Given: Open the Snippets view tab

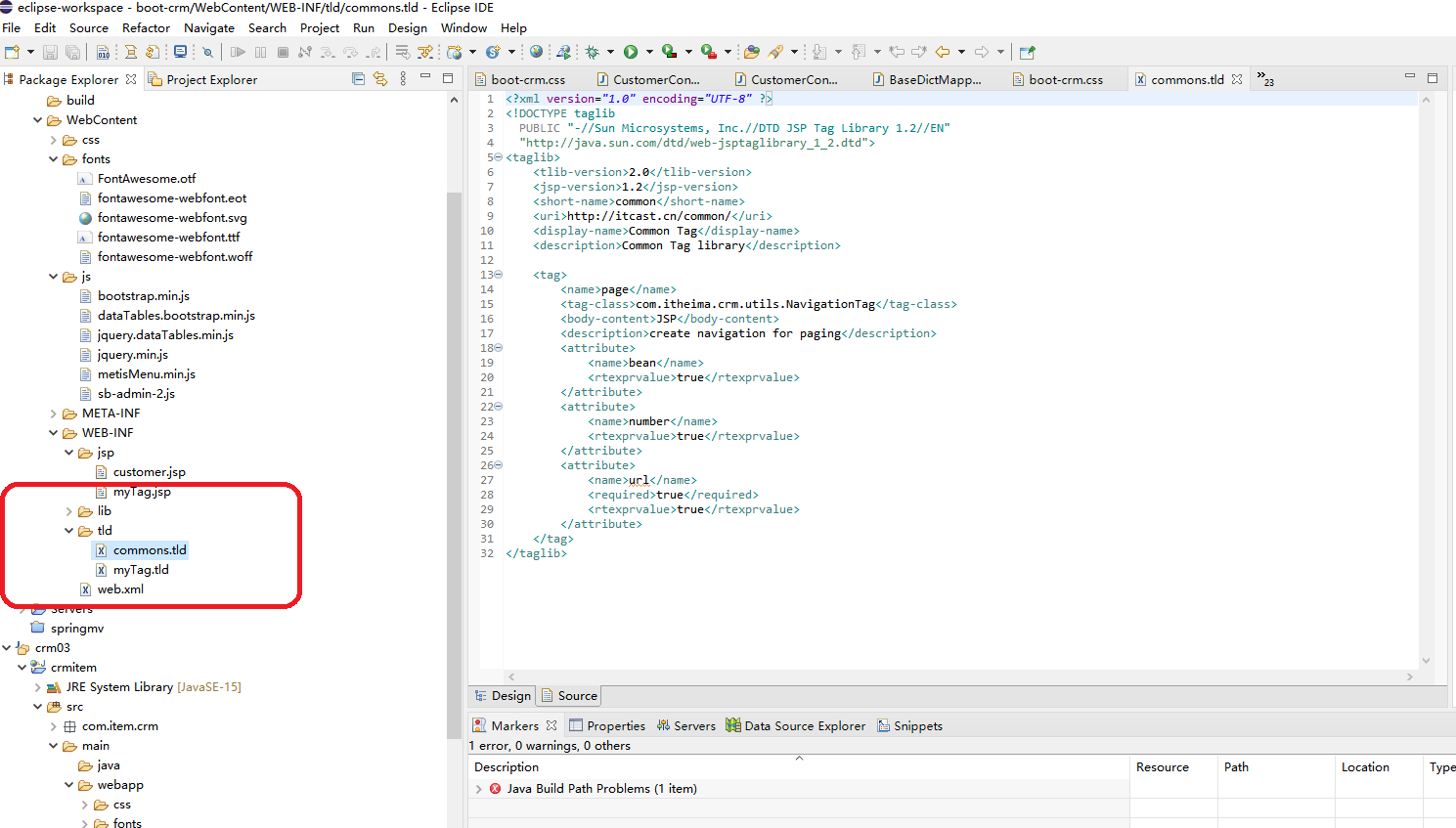Looking at the screenshot, I should 910,725.
